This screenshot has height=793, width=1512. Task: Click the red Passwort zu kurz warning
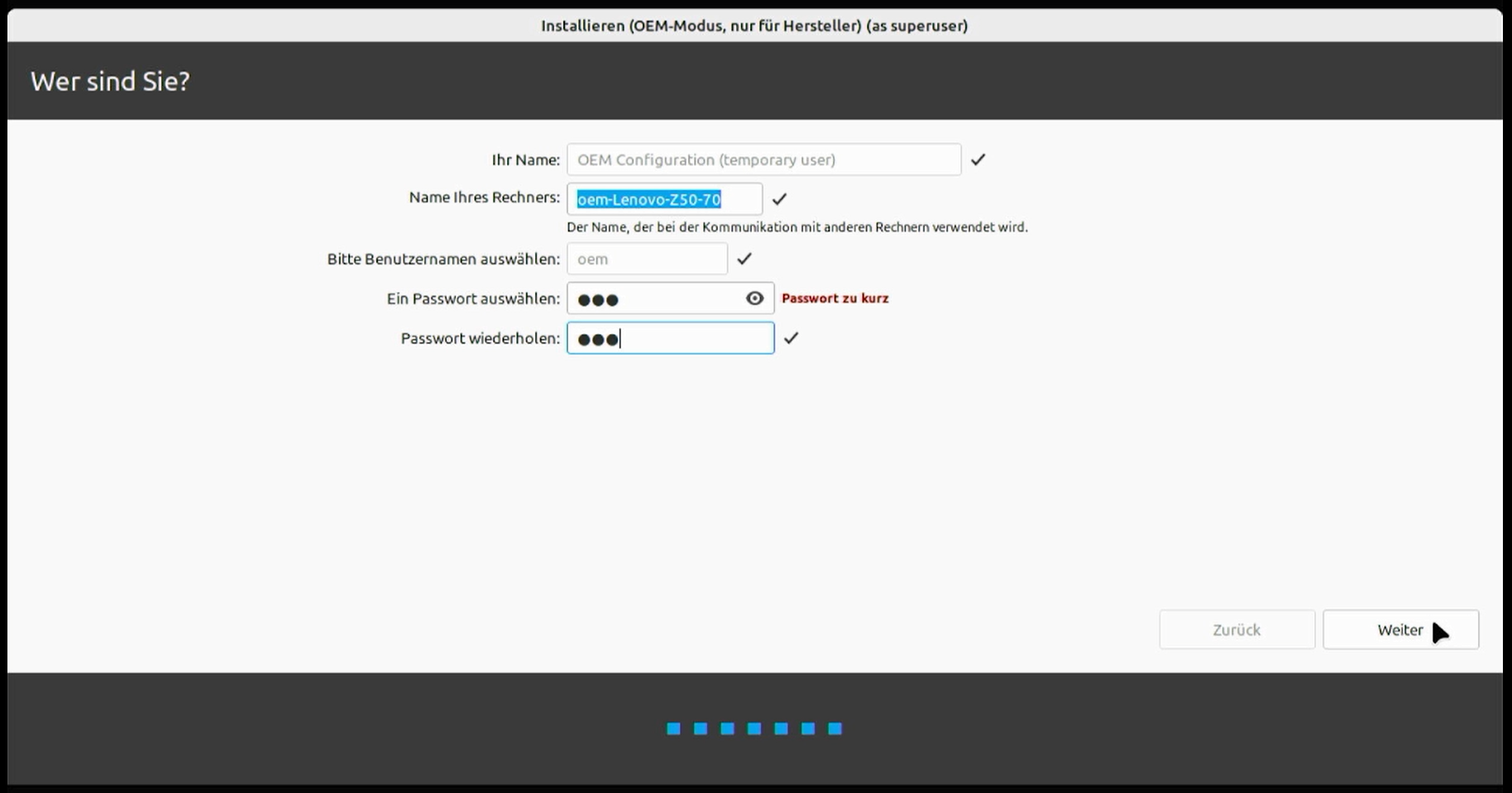pyautogui.click(x=835, y=299)
